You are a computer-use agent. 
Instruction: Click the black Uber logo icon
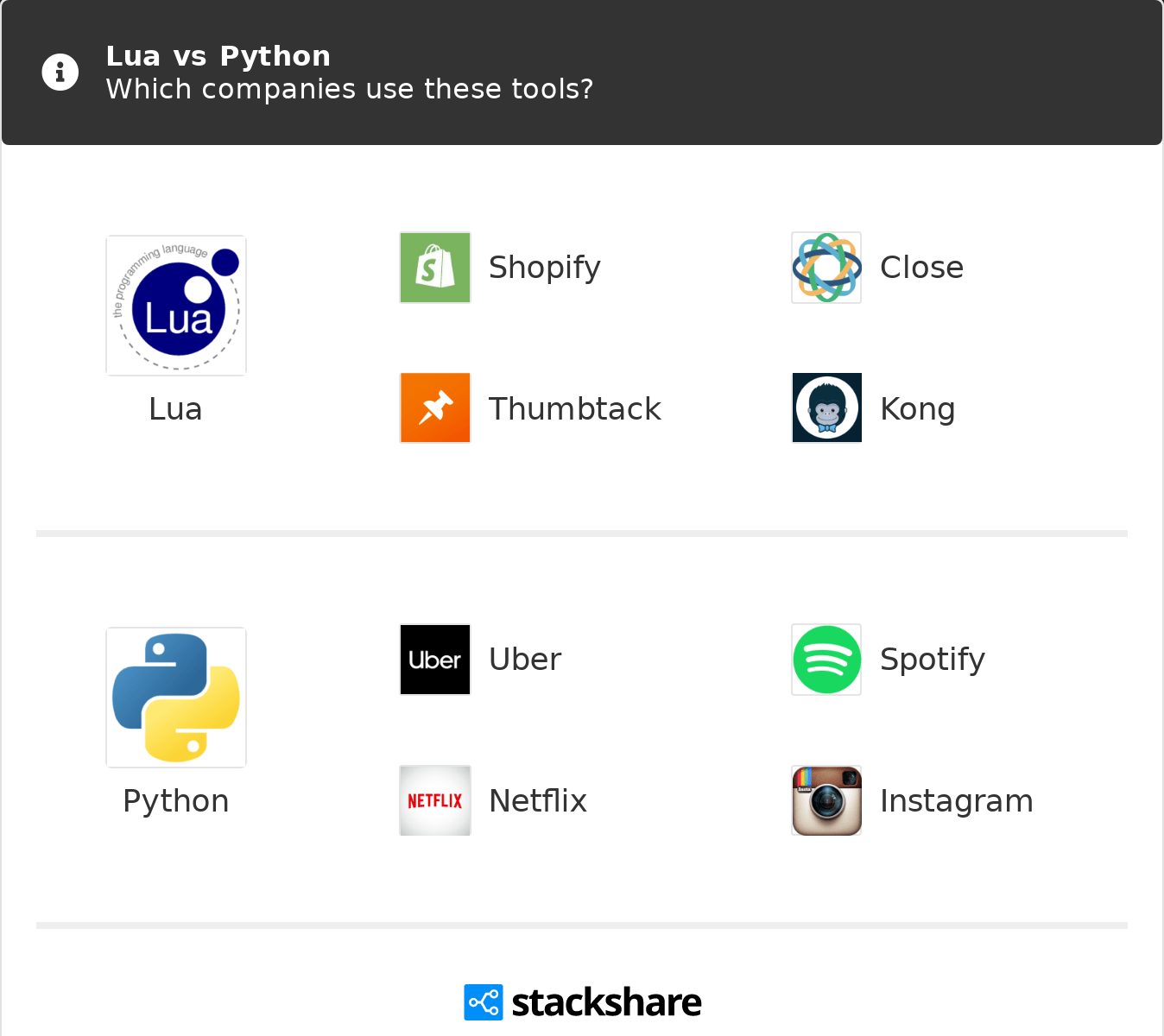click(435, 660)
